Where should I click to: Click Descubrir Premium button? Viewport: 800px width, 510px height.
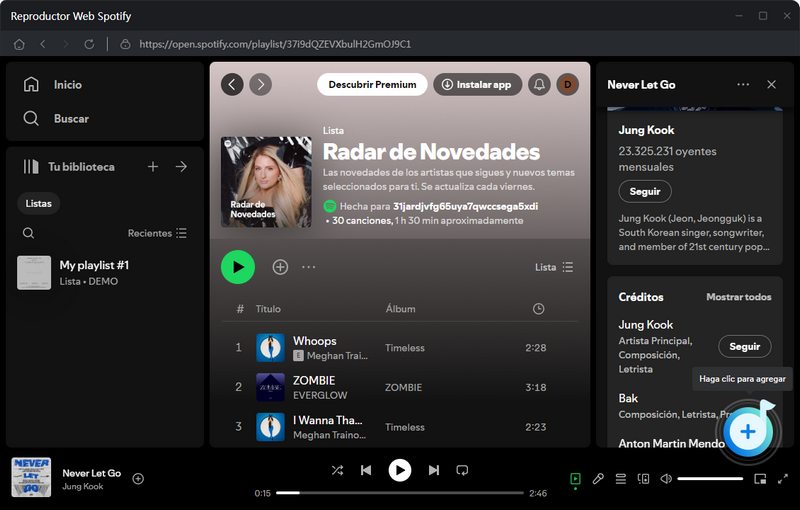click(372, 84)
